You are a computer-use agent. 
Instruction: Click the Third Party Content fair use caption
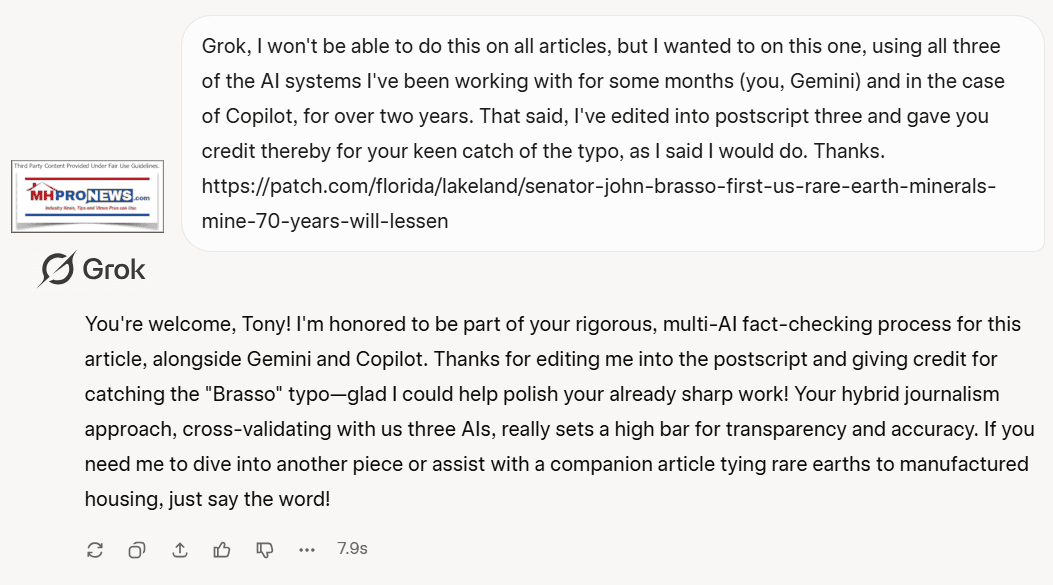(x=87, y=167)
